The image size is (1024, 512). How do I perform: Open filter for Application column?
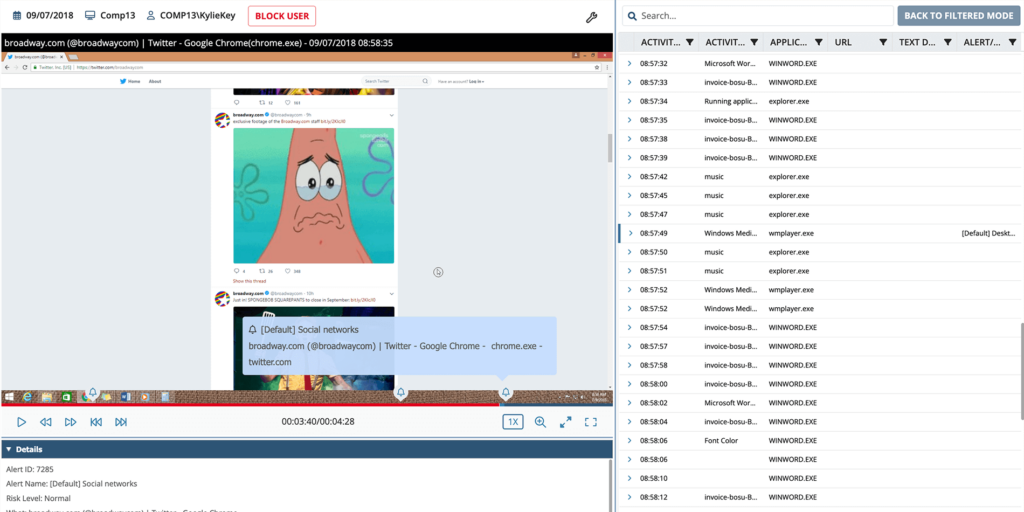(x=818, y=42)
